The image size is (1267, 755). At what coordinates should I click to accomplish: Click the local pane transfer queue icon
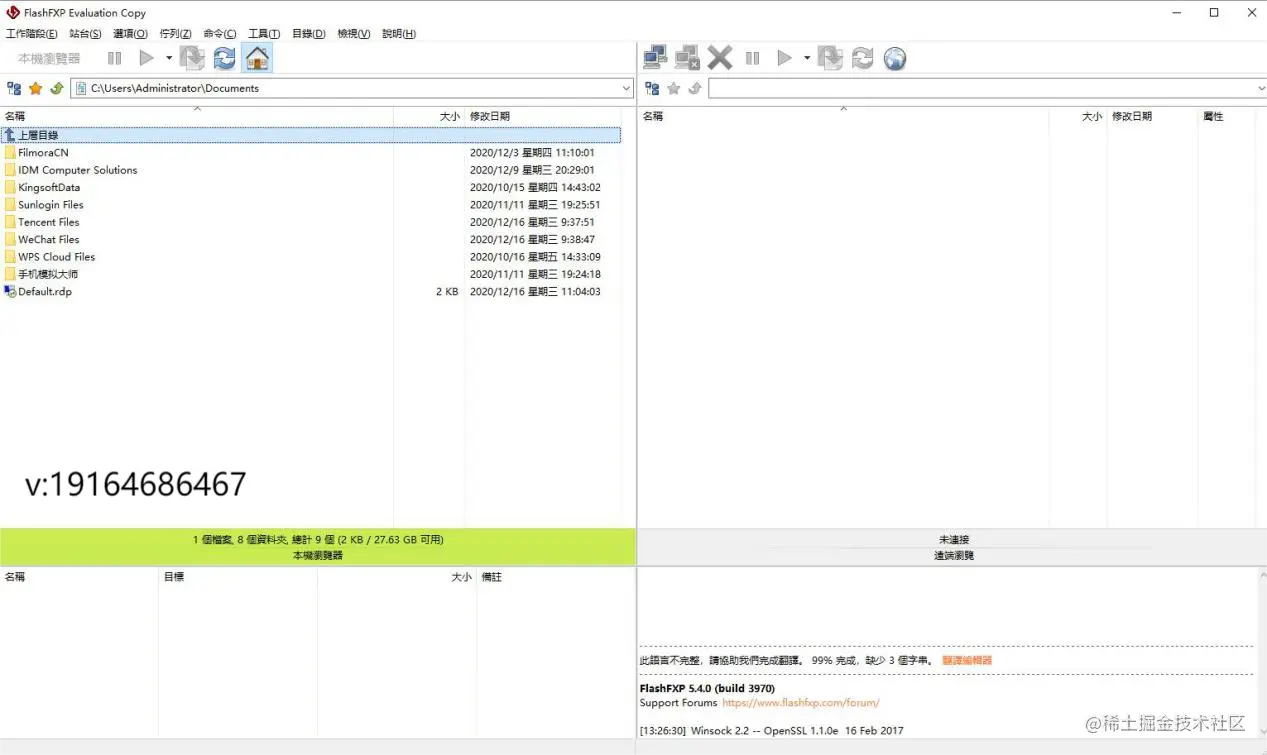click(x=192, y=58)
